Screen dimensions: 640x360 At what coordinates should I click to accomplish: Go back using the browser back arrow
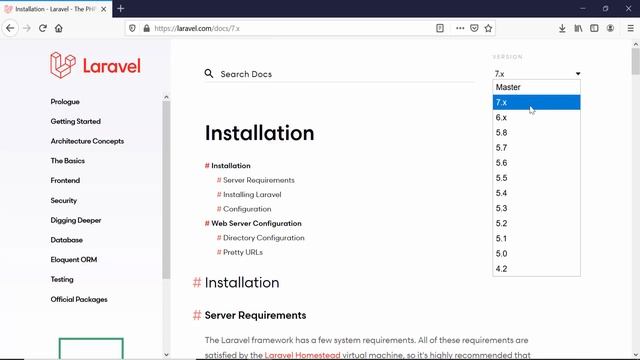coord(10,28)
